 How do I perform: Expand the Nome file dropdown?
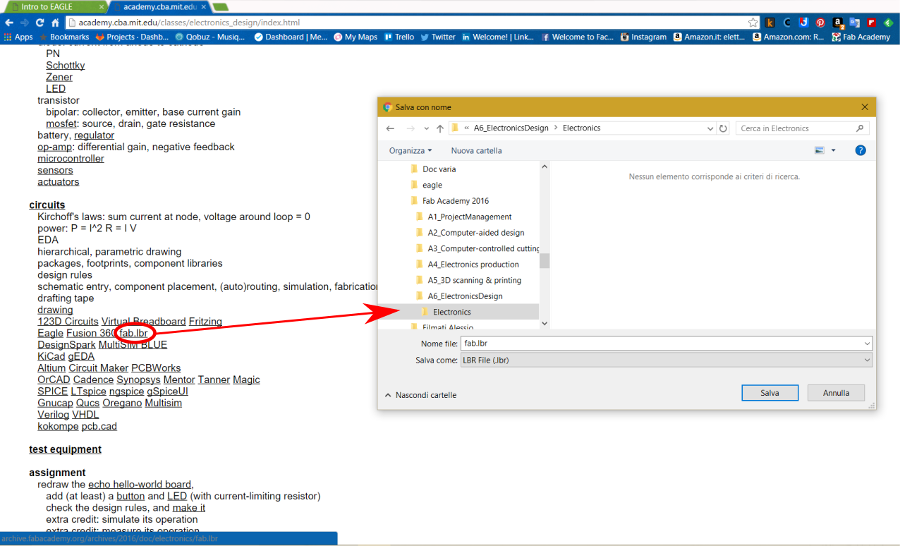[867, 343]
